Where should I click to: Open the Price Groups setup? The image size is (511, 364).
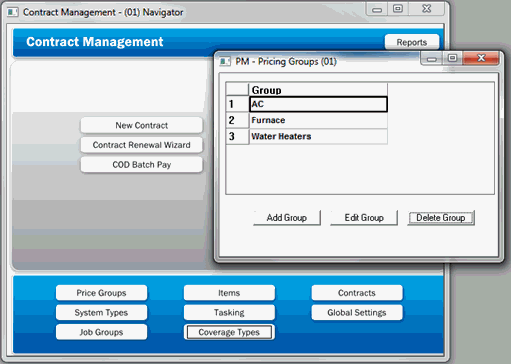101,293
